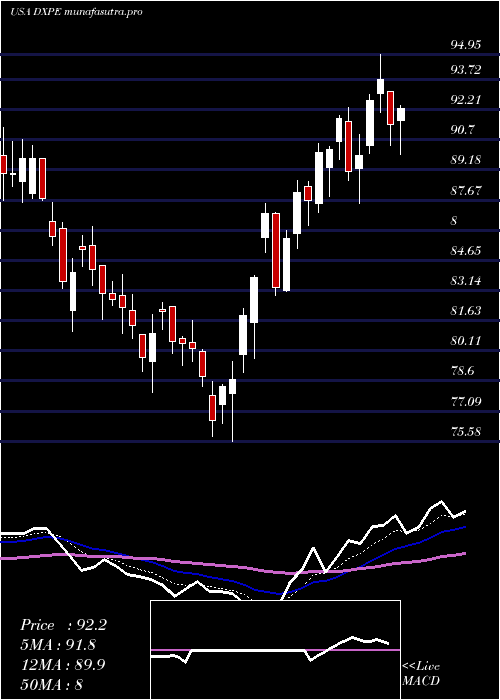This screenshot has height=700, width=500.
Task: Select the 77.09 price axis label
Action: (466, 402)
